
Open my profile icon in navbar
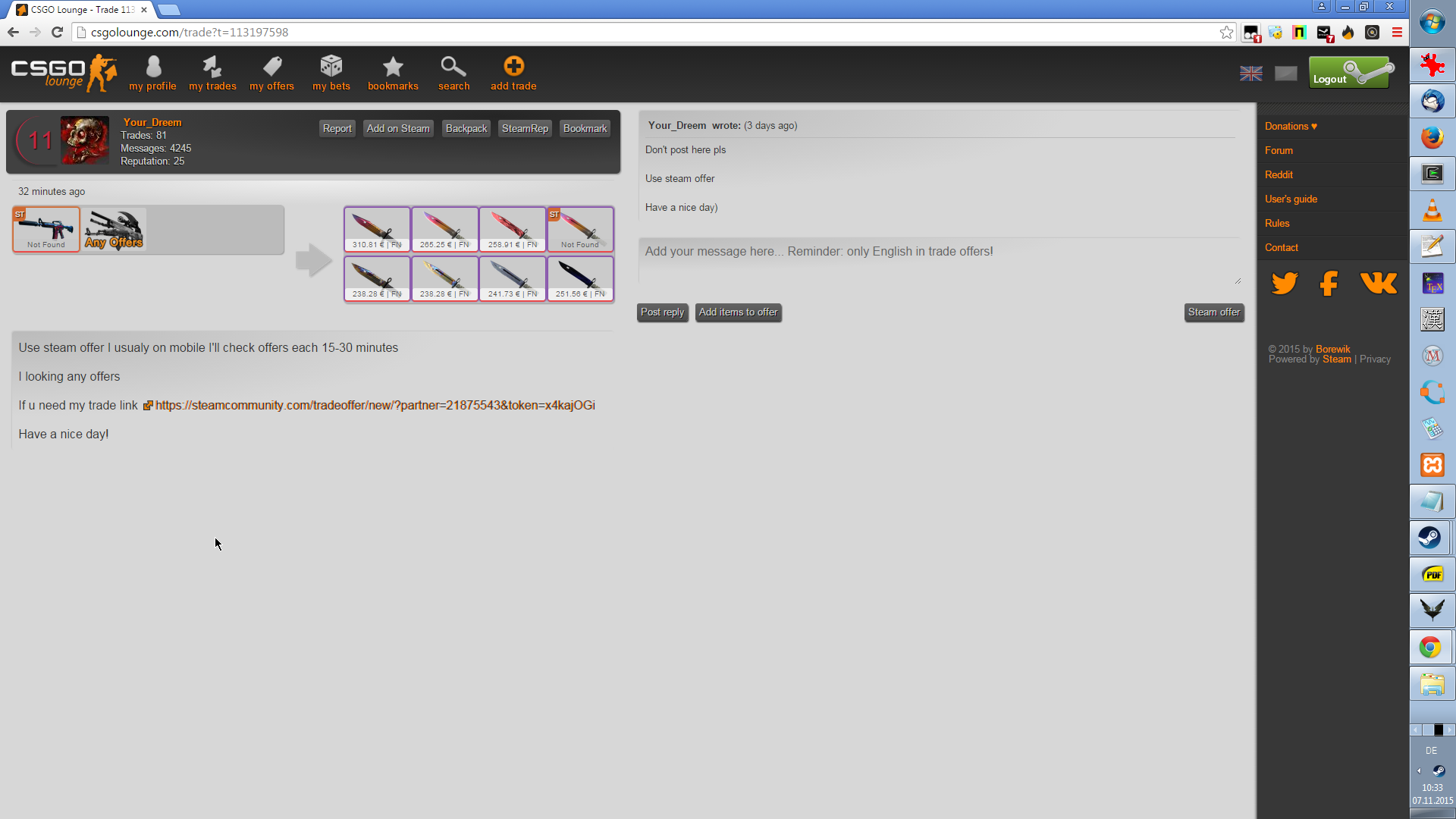[x=152, y=67]
